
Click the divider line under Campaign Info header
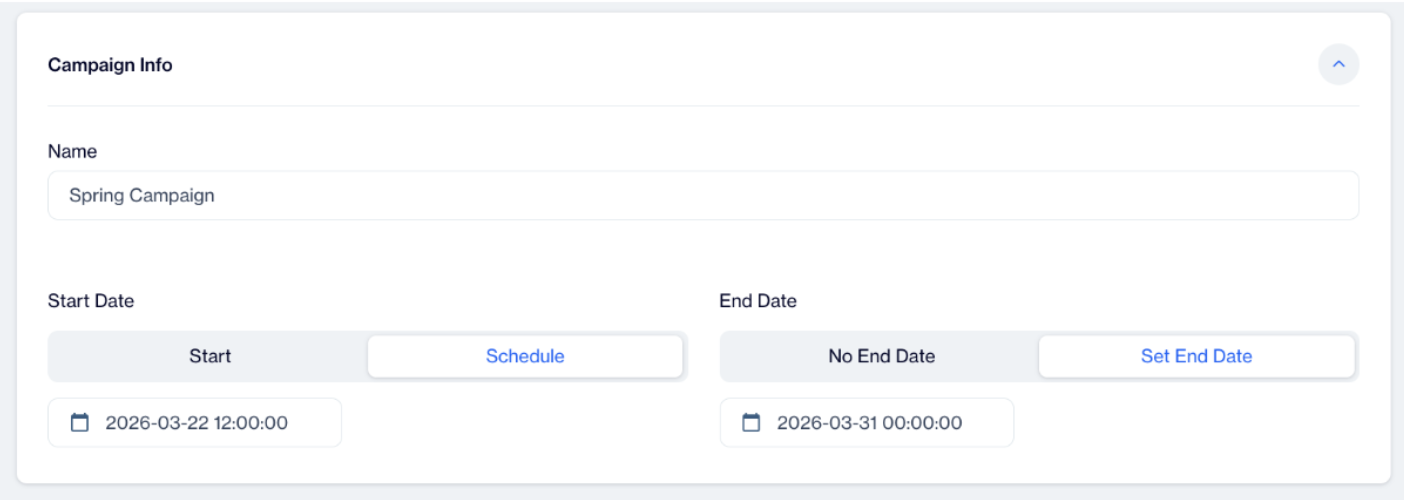[x=703, y=105]
